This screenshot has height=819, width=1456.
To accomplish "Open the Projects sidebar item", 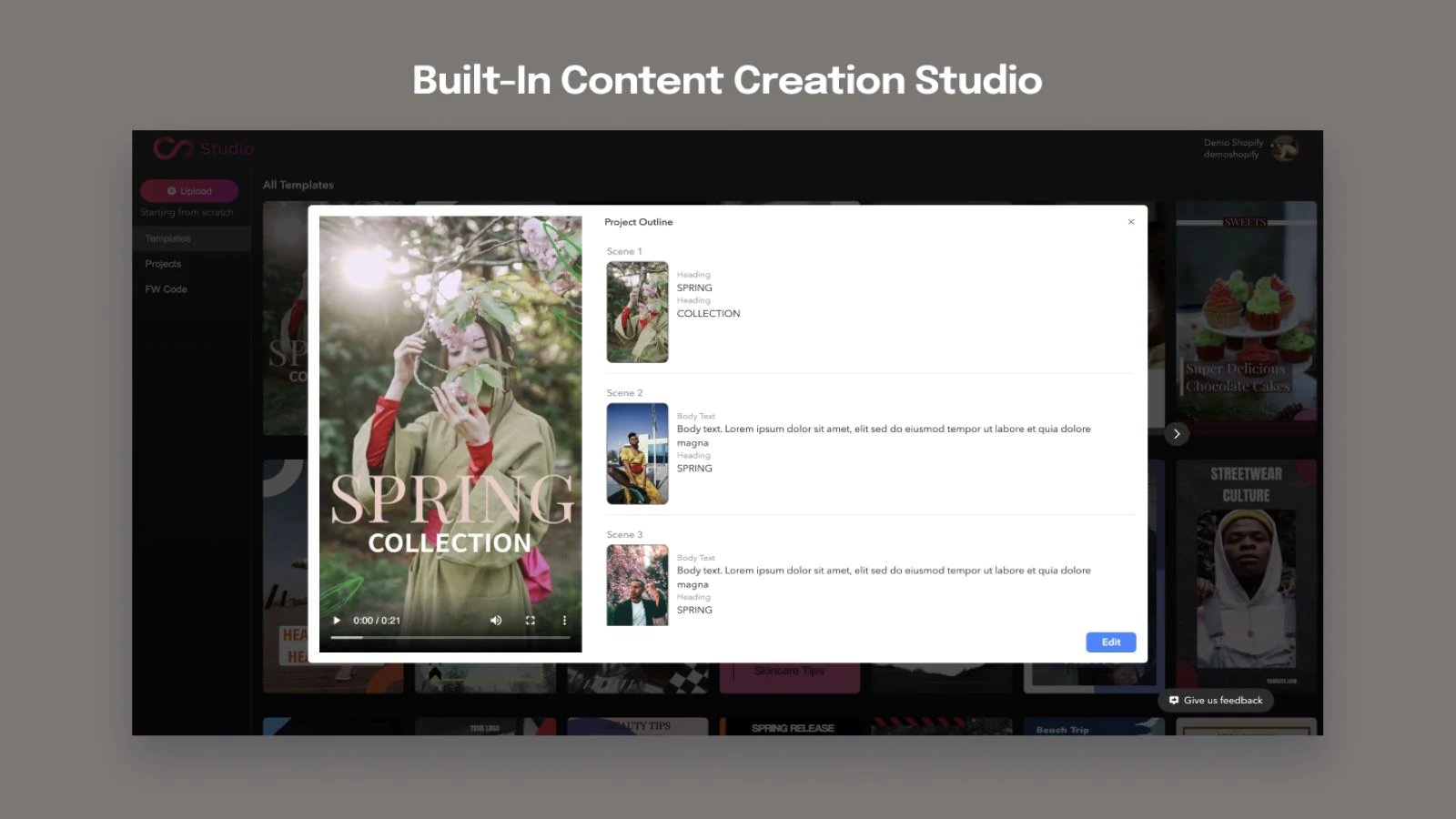I will point(164,264).
